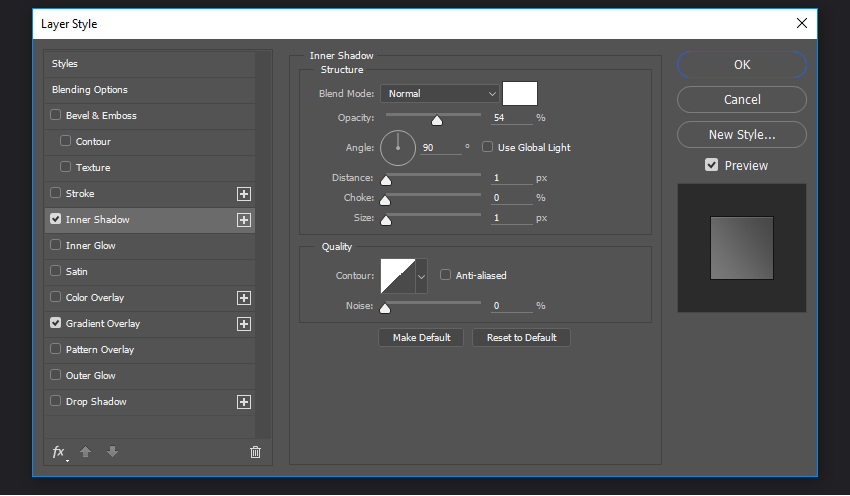Delete effect with the trash icon
The image size is (850, 496).
click(255, 452)
